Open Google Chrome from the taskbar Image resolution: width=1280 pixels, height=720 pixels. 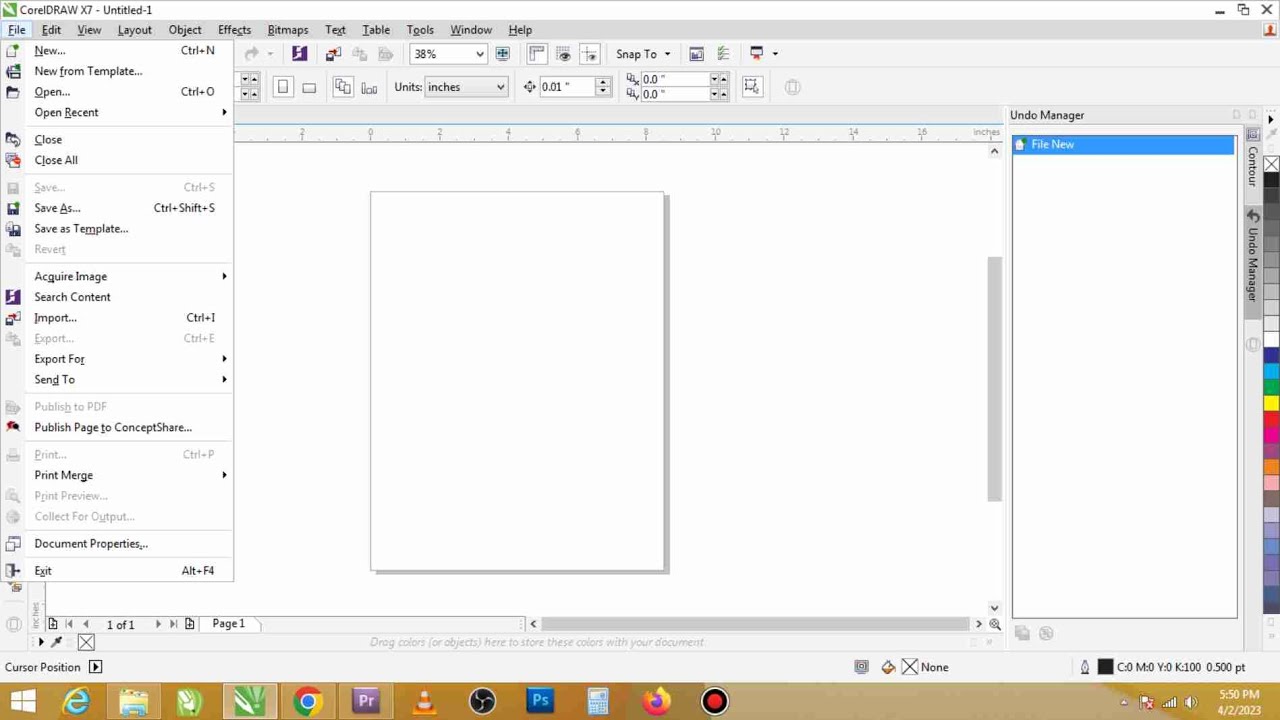308,701
